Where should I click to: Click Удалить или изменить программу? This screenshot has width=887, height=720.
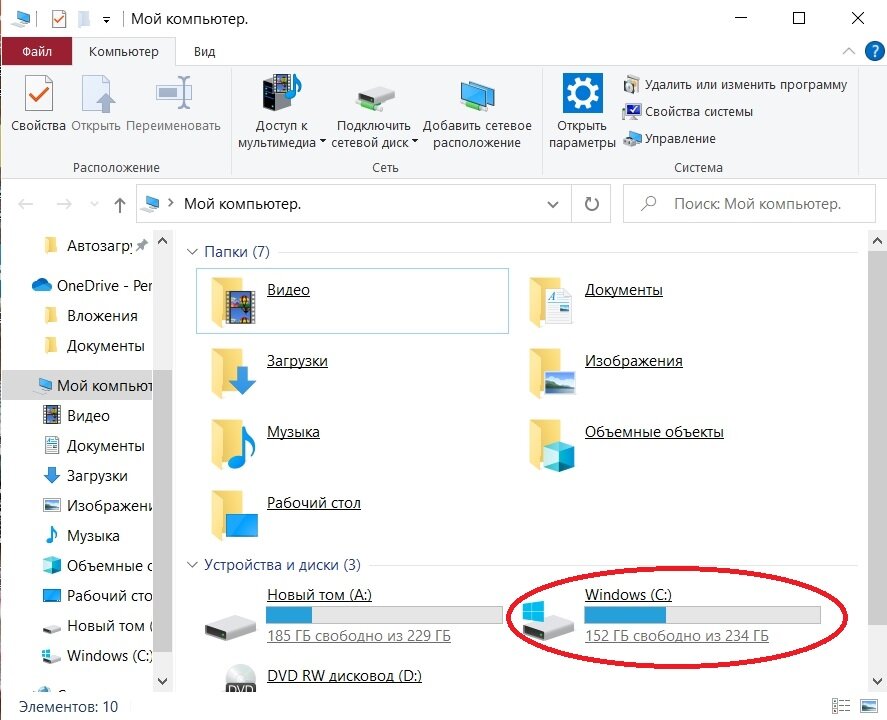click(735, 85)
